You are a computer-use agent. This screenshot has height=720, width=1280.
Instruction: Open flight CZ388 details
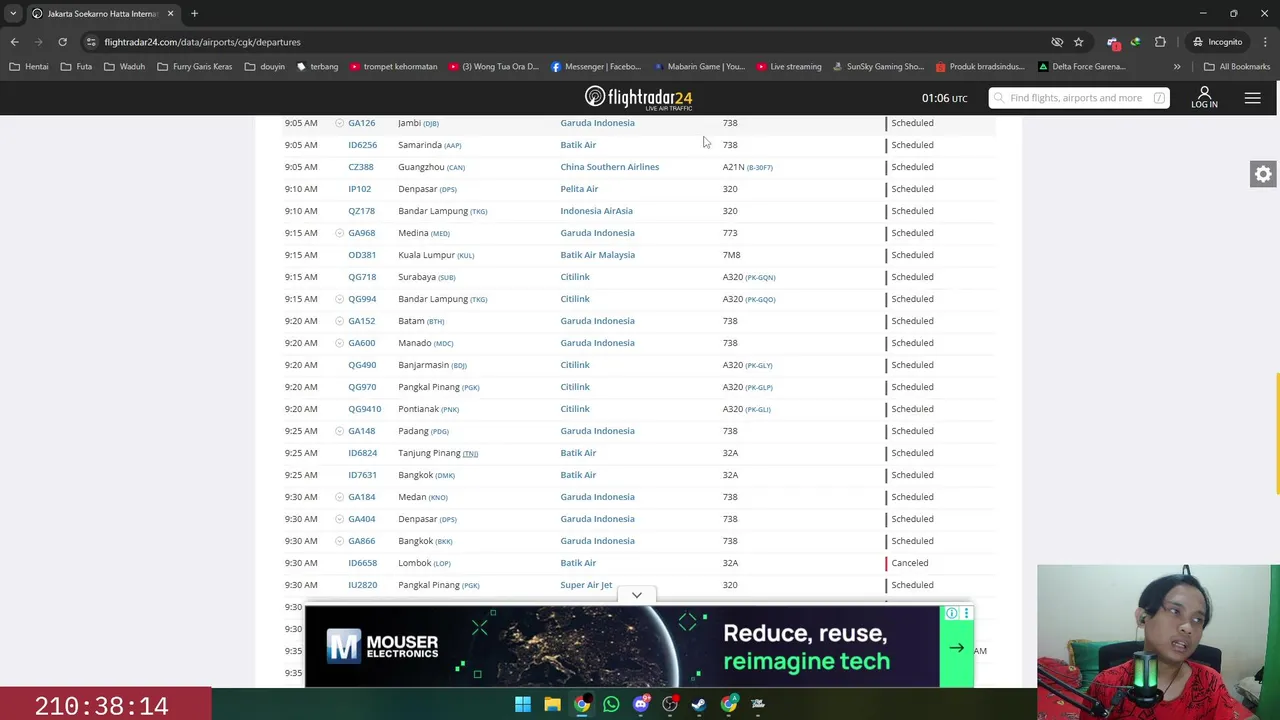point(360,167)
